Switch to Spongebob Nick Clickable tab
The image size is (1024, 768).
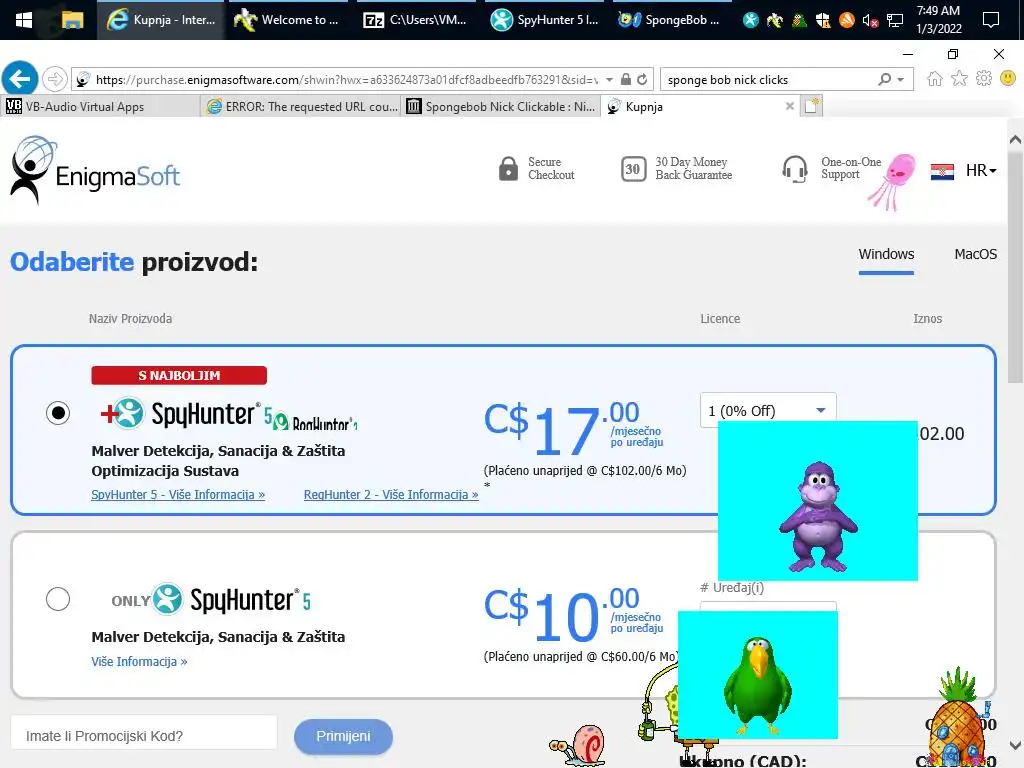point(501,106)
